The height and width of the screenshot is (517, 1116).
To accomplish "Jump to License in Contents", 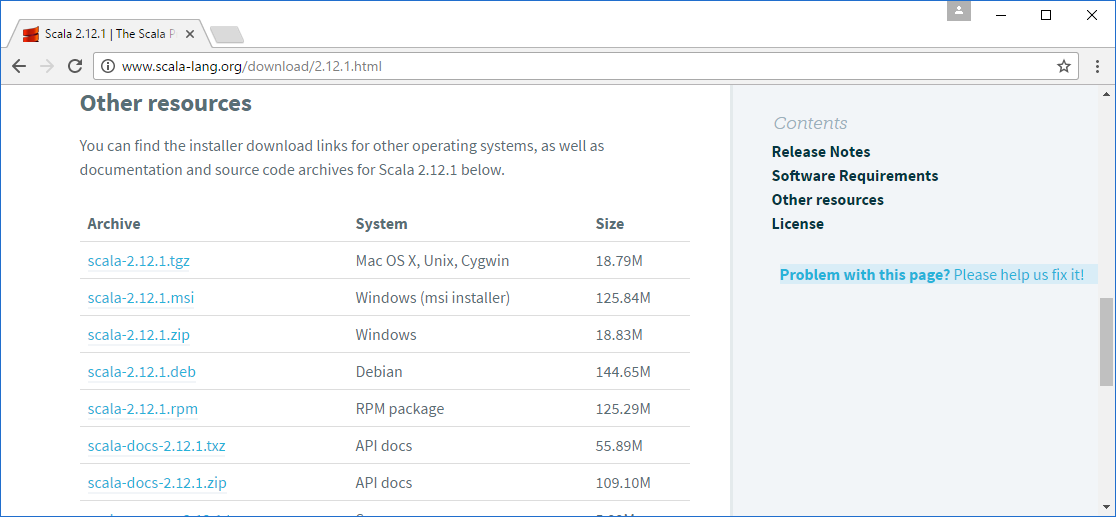I will pos(798,224).
